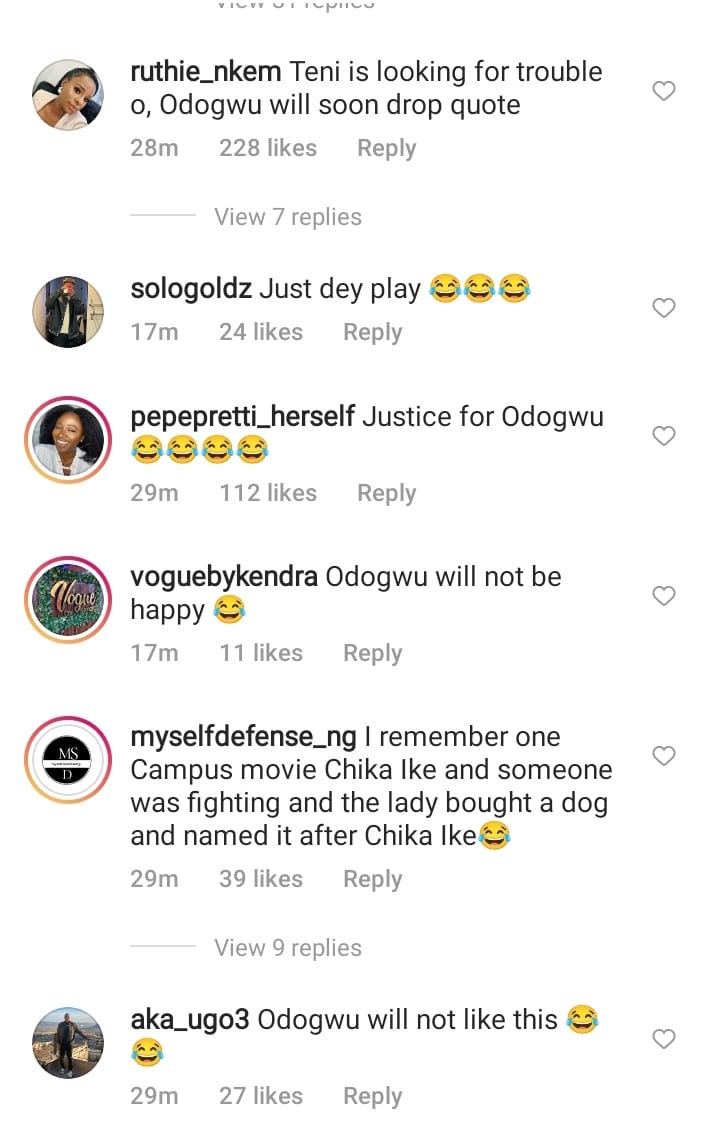
Task: Heart voguebykendra's comment
Action: tap(664, 596)
